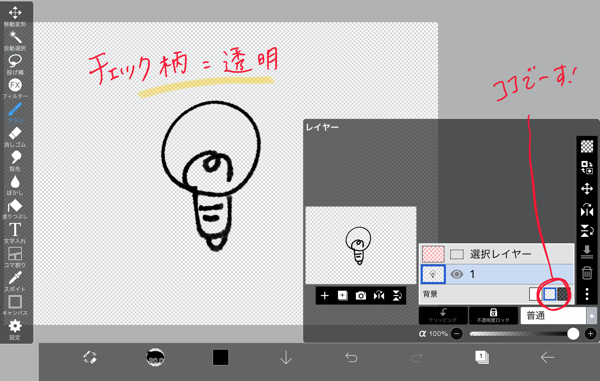Screen dimensions: 600x381
Task: Choose dark checkered background option
Action: click(x=562, y=294)
